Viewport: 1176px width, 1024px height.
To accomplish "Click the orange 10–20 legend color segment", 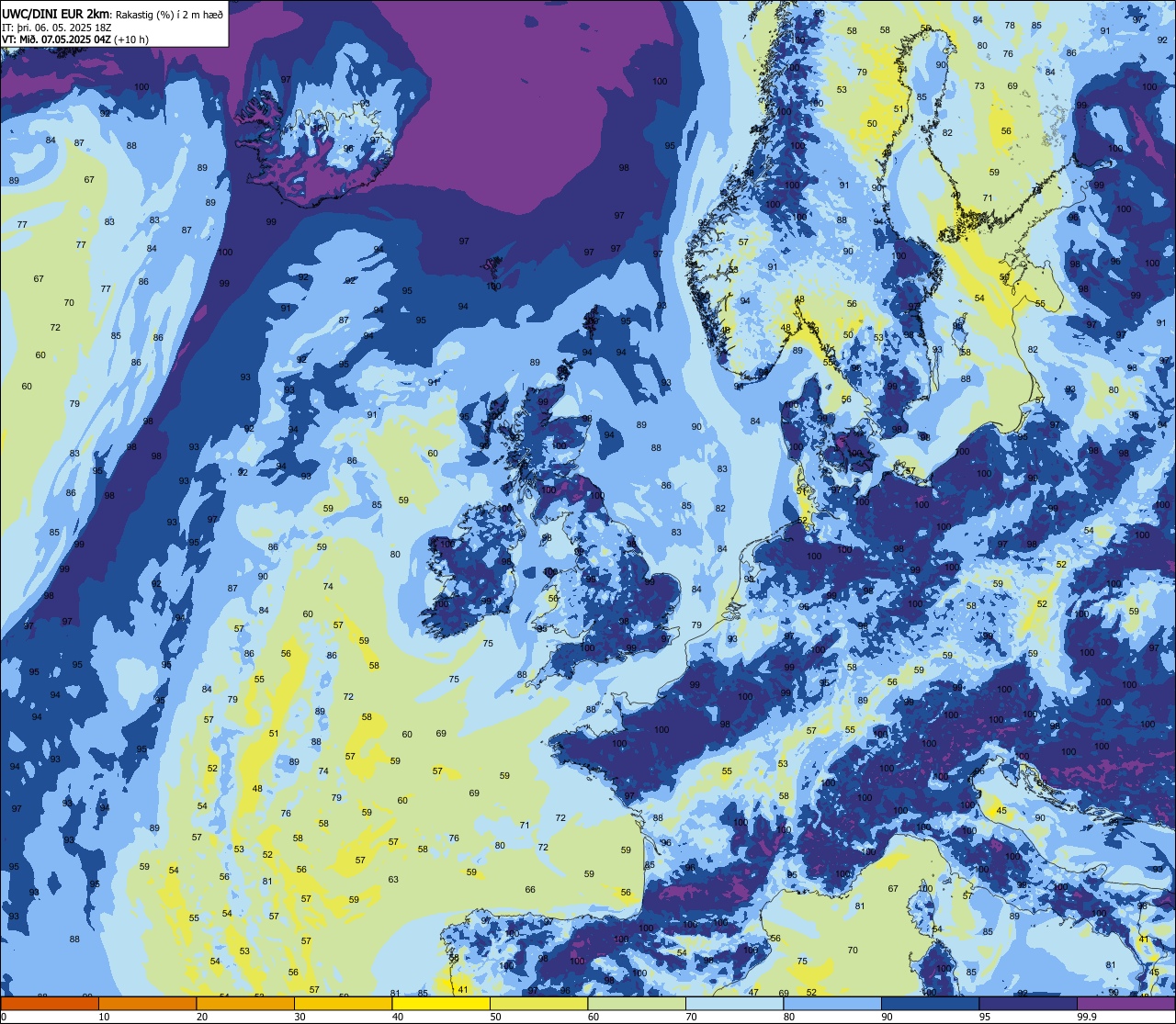I will click(x=147, y=1003).
